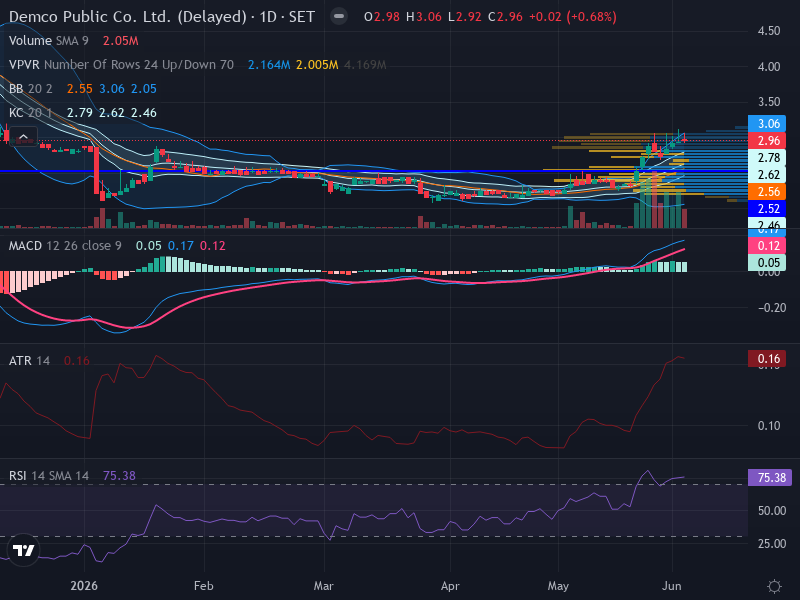
Task: Click the 0.10 ATR scale label
Action: [x=769, y=426]
